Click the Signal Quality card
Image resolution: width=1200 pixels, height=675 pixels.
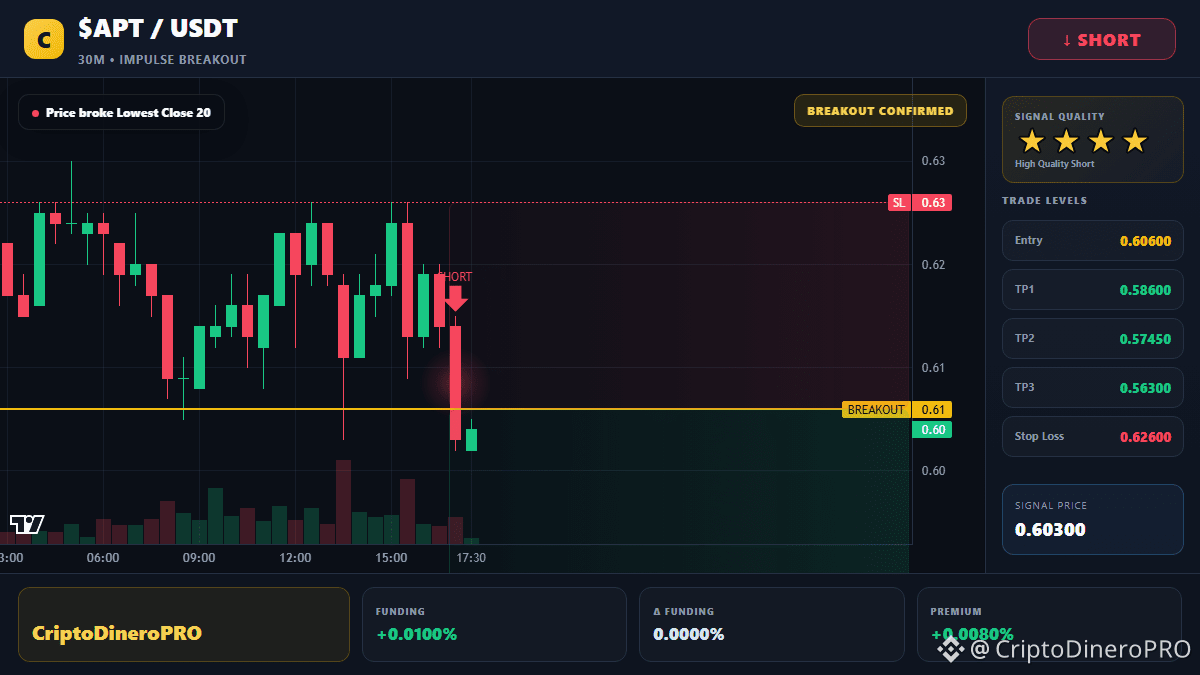pyautogui.click(x=1093, y=140)
